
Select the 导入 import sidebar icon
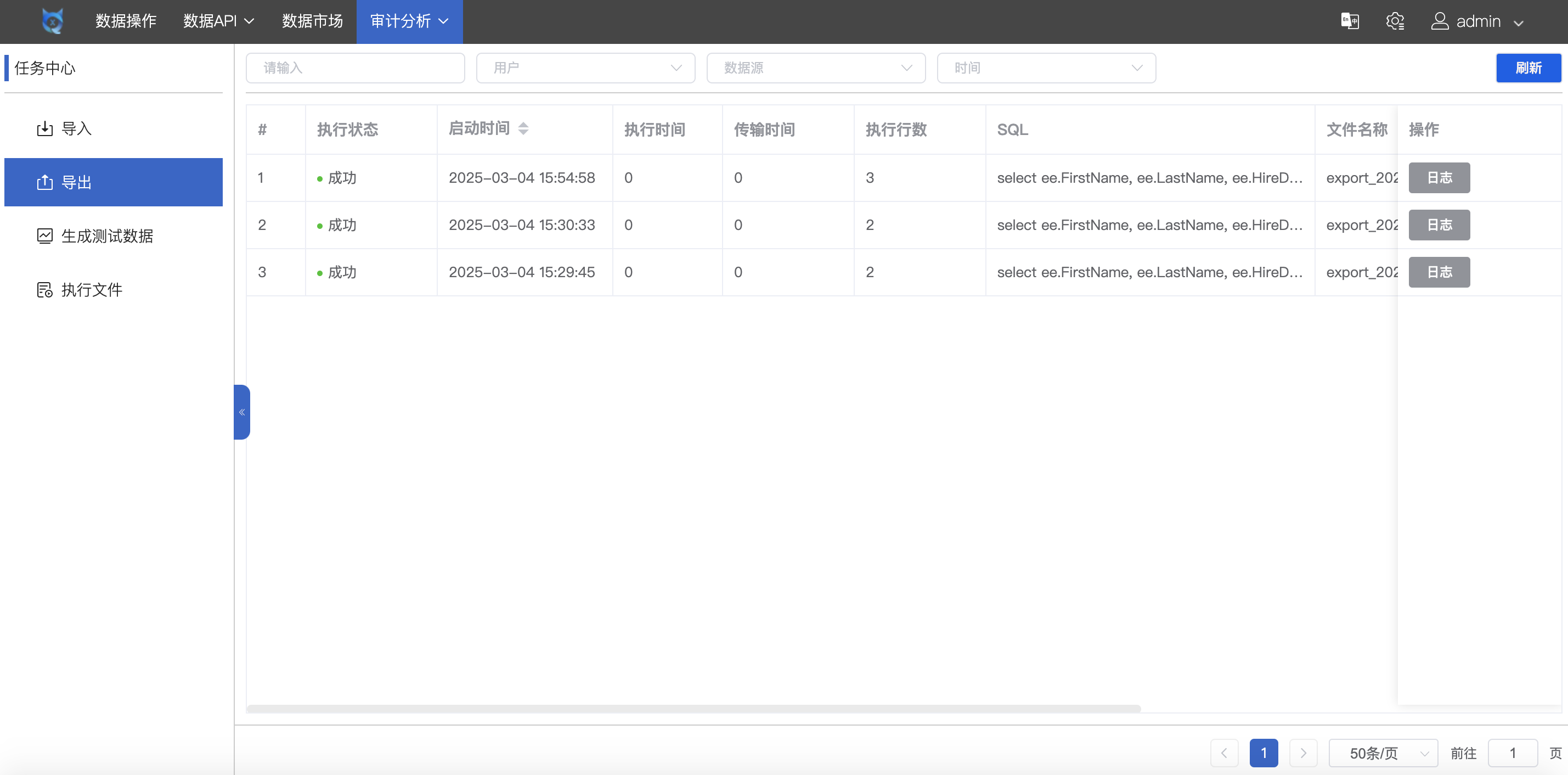[45, 128]
